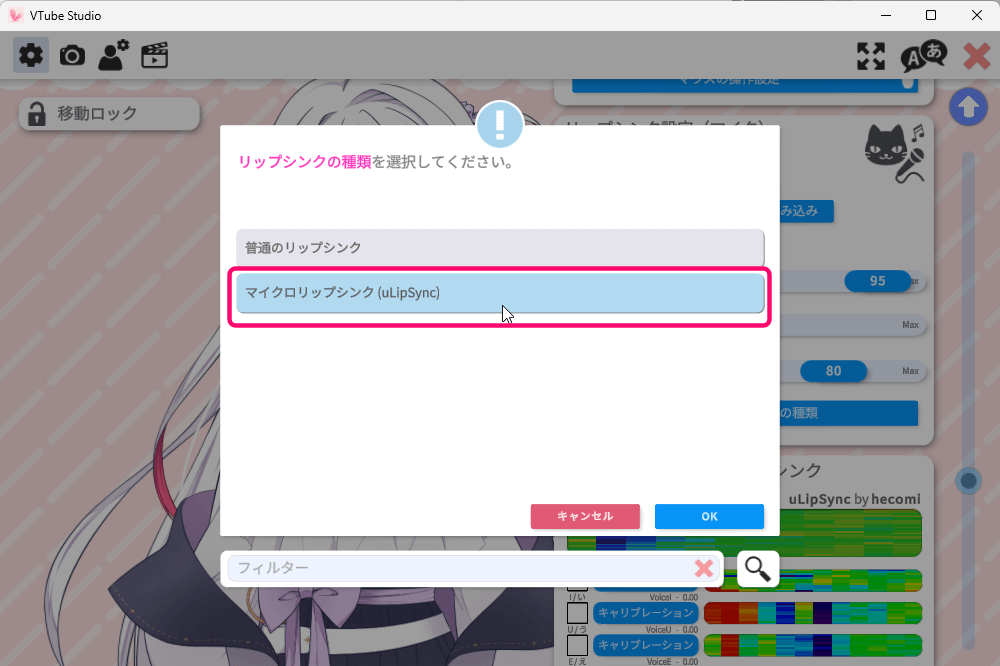Screen dimensions: 1000x666
Task: Select 普通のリップシンク option
Action: click(500, 247)
